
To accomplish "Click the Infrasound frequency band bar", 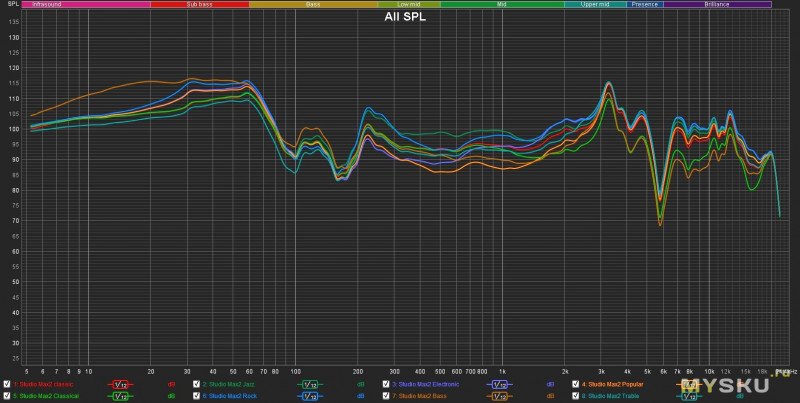I will 86,4.
